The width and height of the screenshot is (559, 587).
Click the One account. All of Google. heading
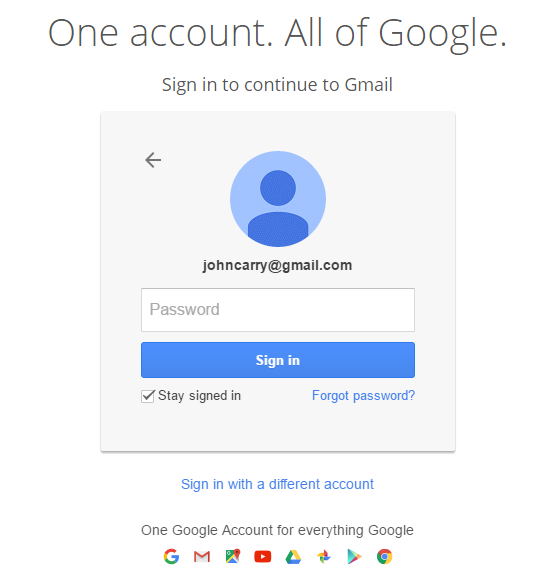pyautogui.click(x=277, y=34)
